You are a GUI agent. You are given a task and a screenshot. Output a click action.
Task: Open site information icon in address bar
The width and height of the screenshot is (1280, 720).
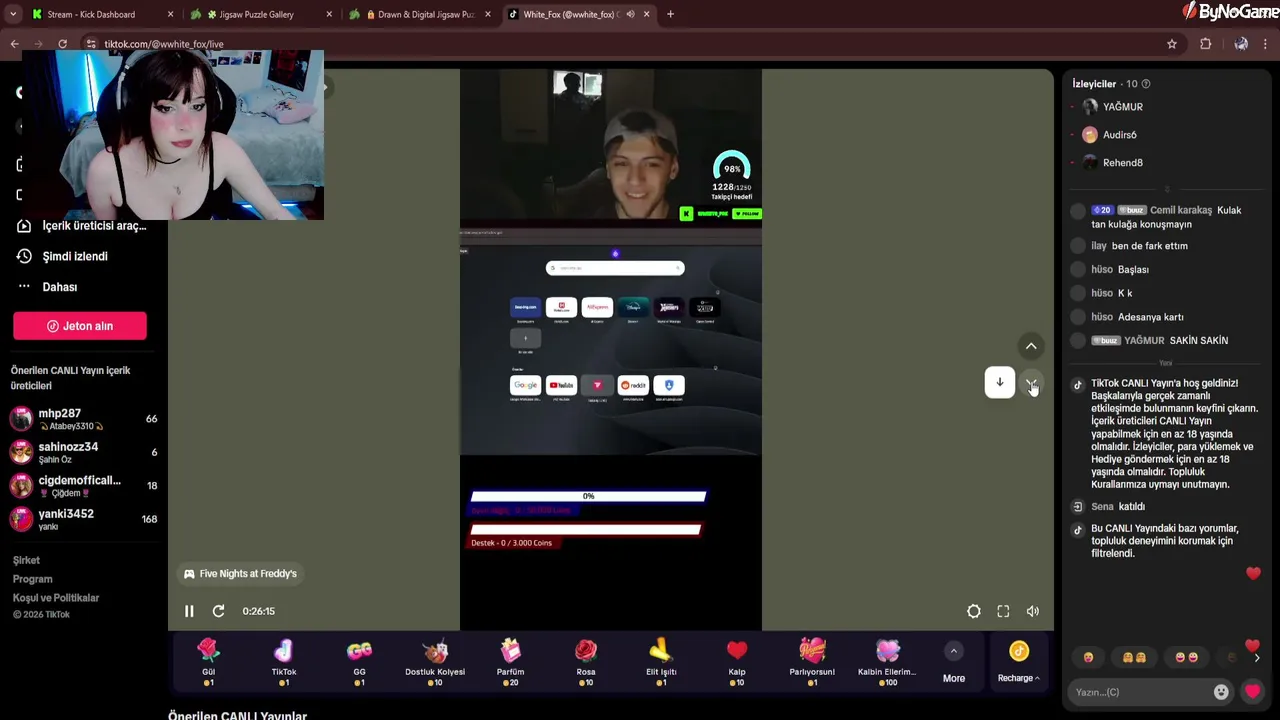(91, 44)
